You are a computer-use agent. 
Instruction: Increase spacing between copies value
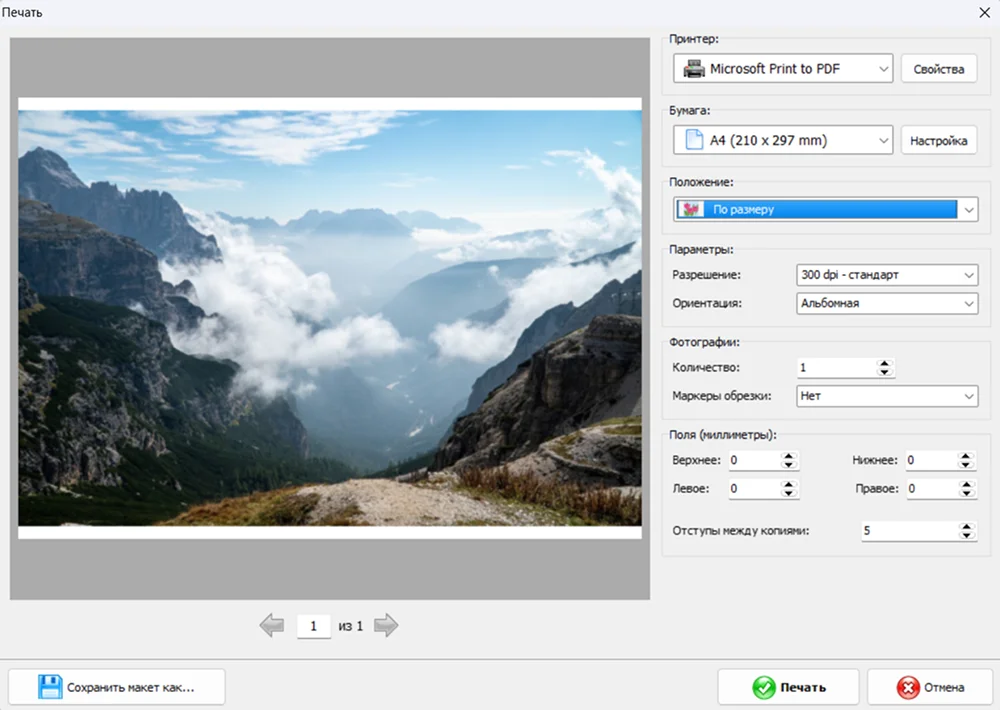point(966,526)
